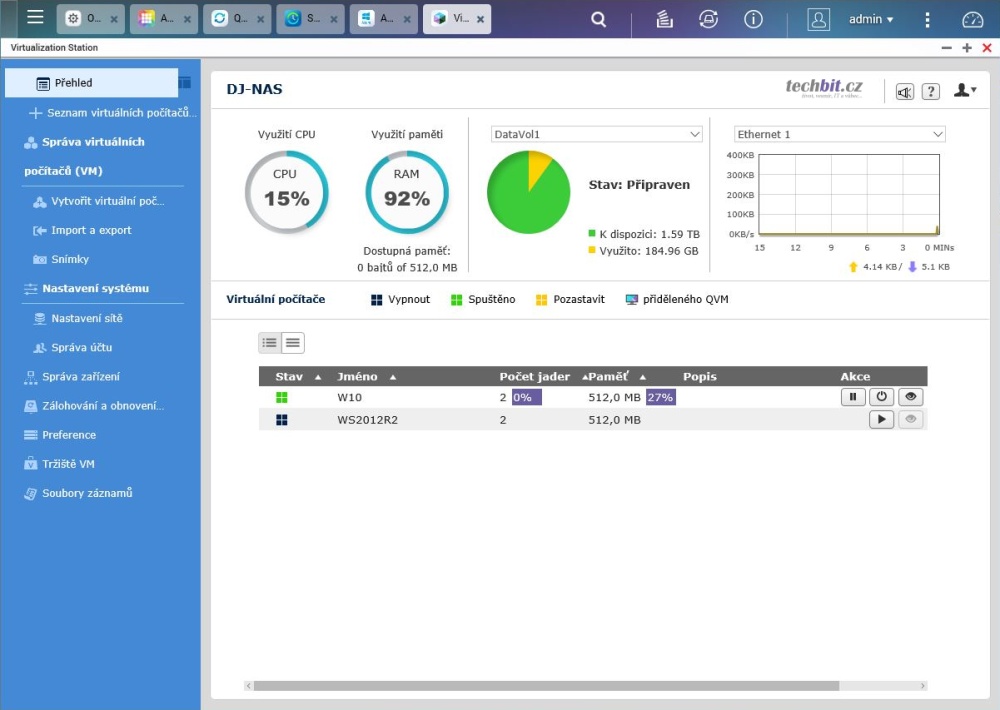
Task: Click the notification speaker icon
Action: [905, 92]
